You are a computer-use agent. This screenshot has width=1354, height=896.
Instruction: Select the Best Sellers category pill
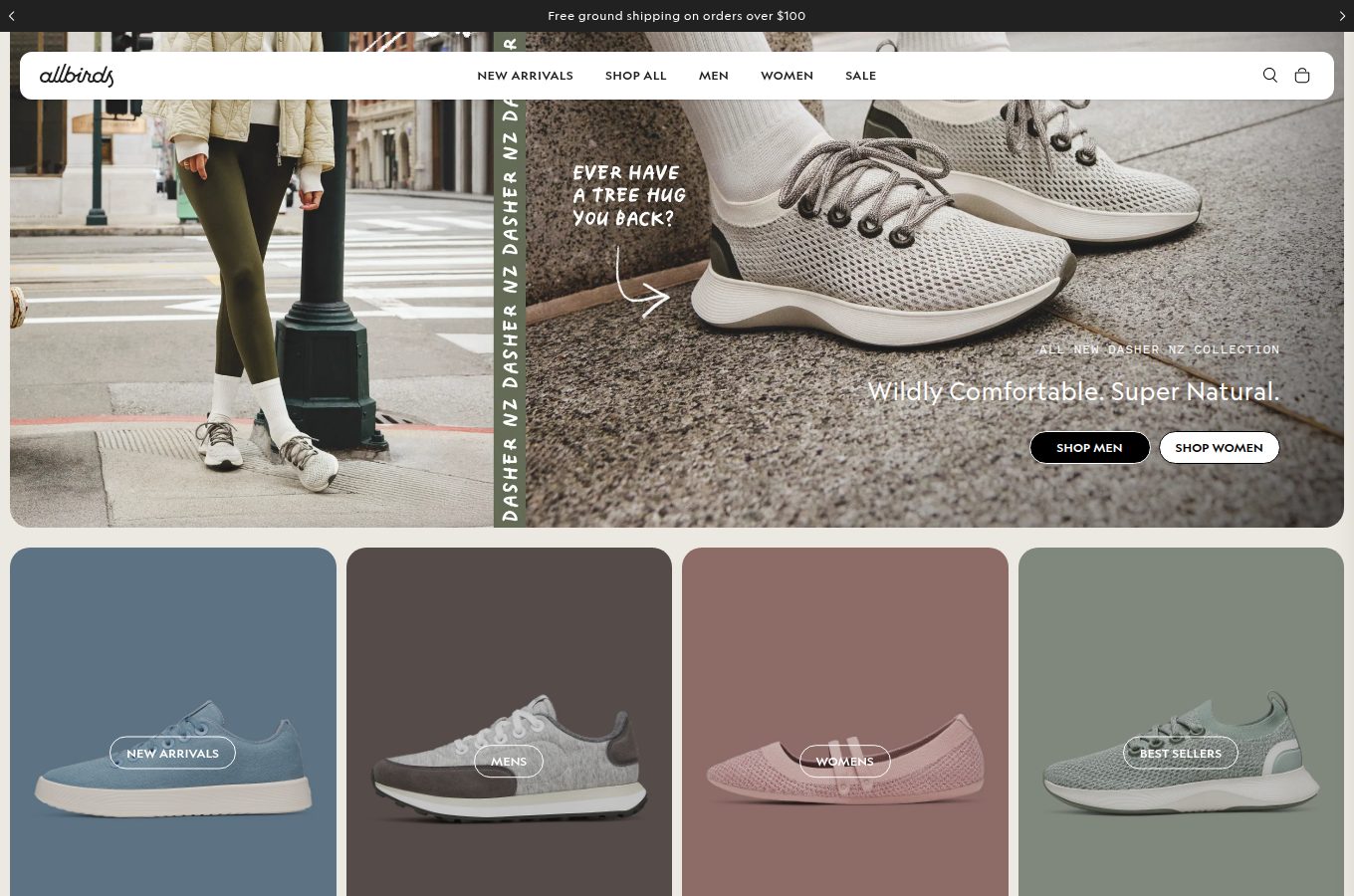pyautogui.click(x=1180, y=753)
